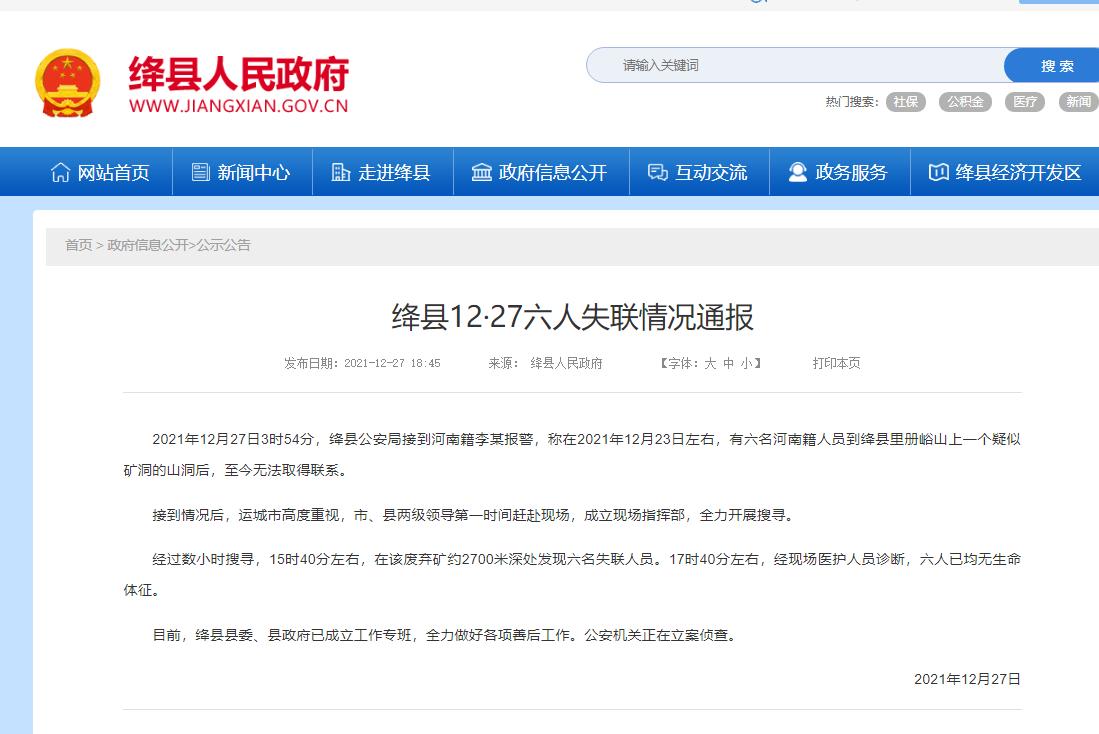
Task: Select the 公积金 hot search tag
Action: click(x=965, y=101)
